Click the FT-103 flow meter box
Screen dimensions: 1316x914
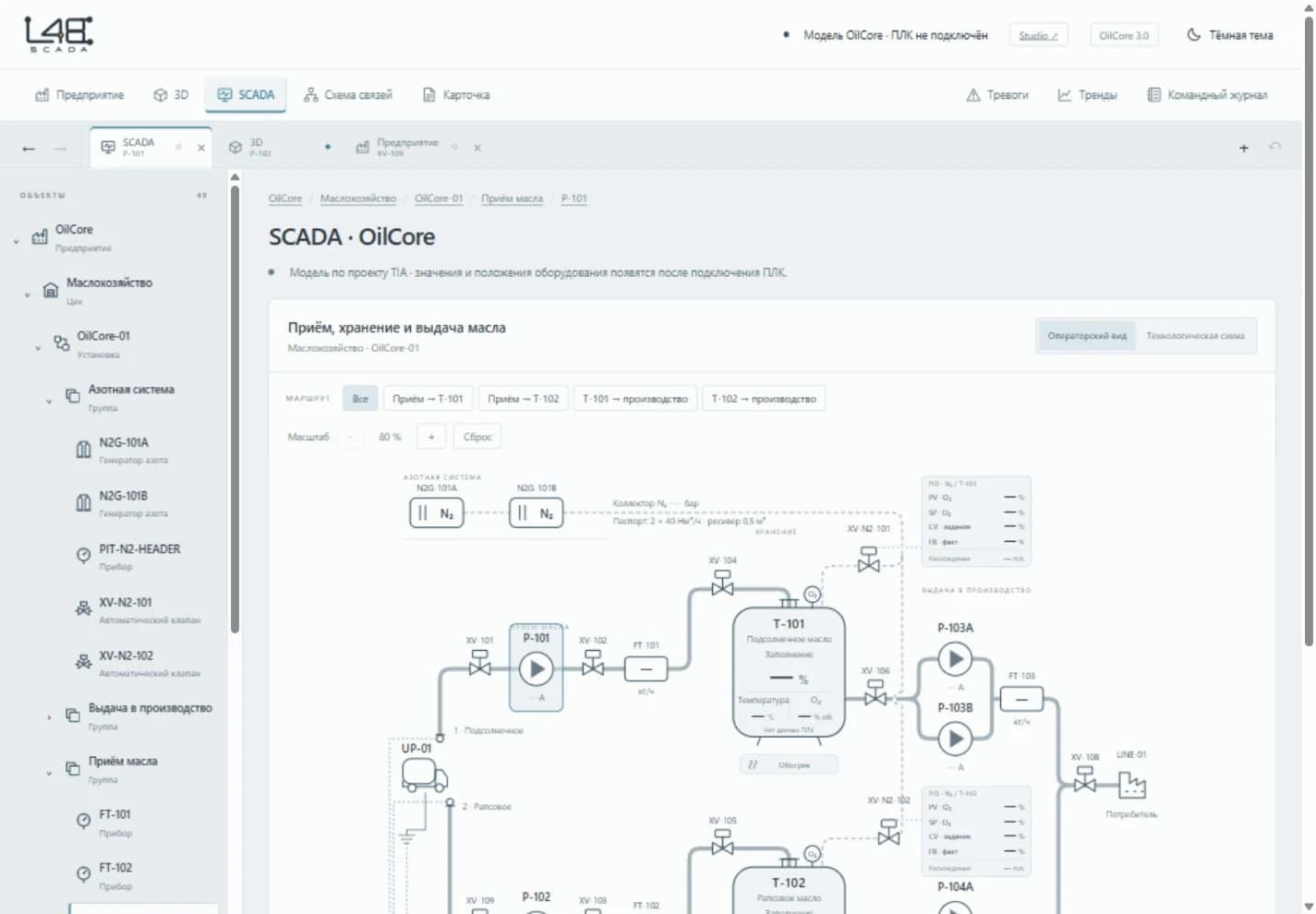click(1021, 699)
